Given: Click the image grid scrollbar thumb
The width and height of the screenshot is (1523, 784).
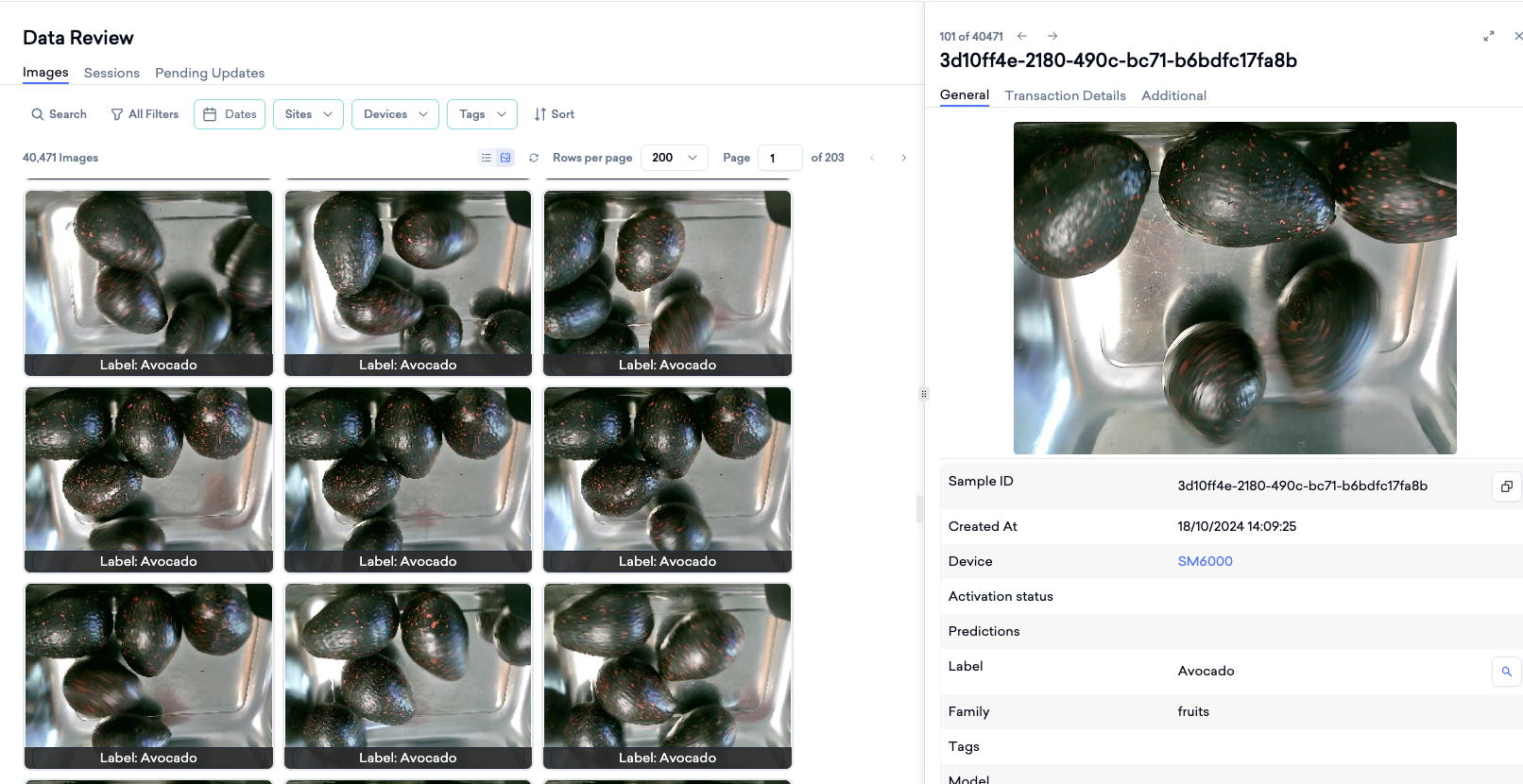Looking at the screenshot, I should click(x=918, y=509).
